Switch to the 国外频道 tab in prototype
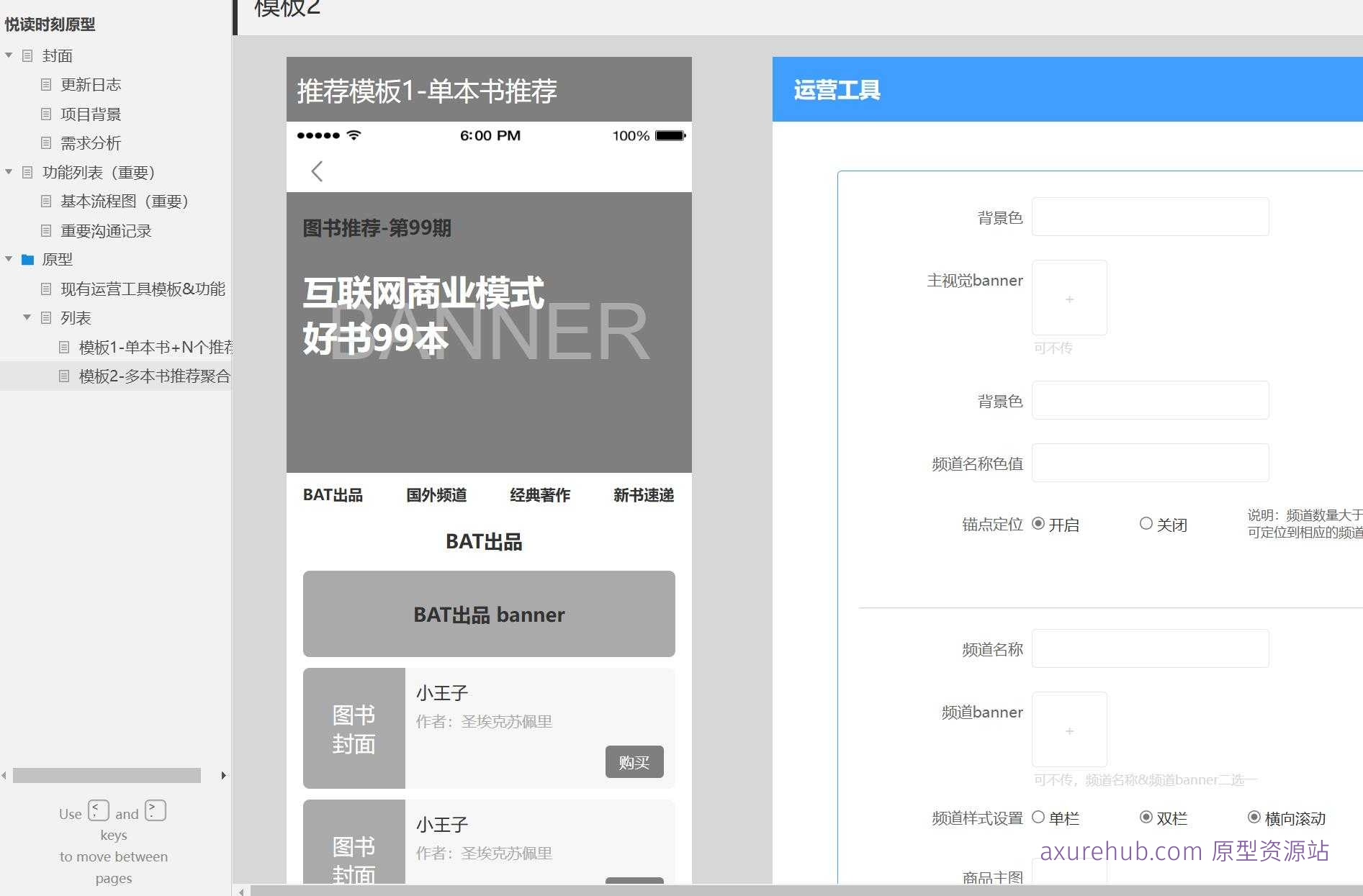 436,495
